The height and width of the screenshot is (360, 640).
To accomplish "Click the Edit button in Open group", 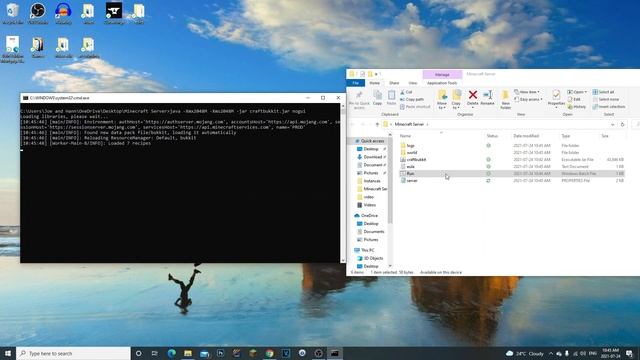I will (x=574, y=99).
